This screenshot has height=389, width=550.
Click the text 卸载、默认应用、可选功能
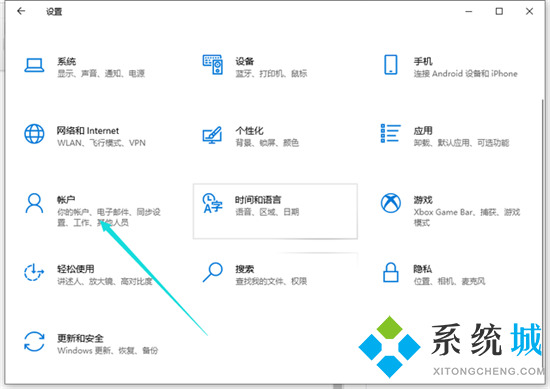[x=461, y=143]
